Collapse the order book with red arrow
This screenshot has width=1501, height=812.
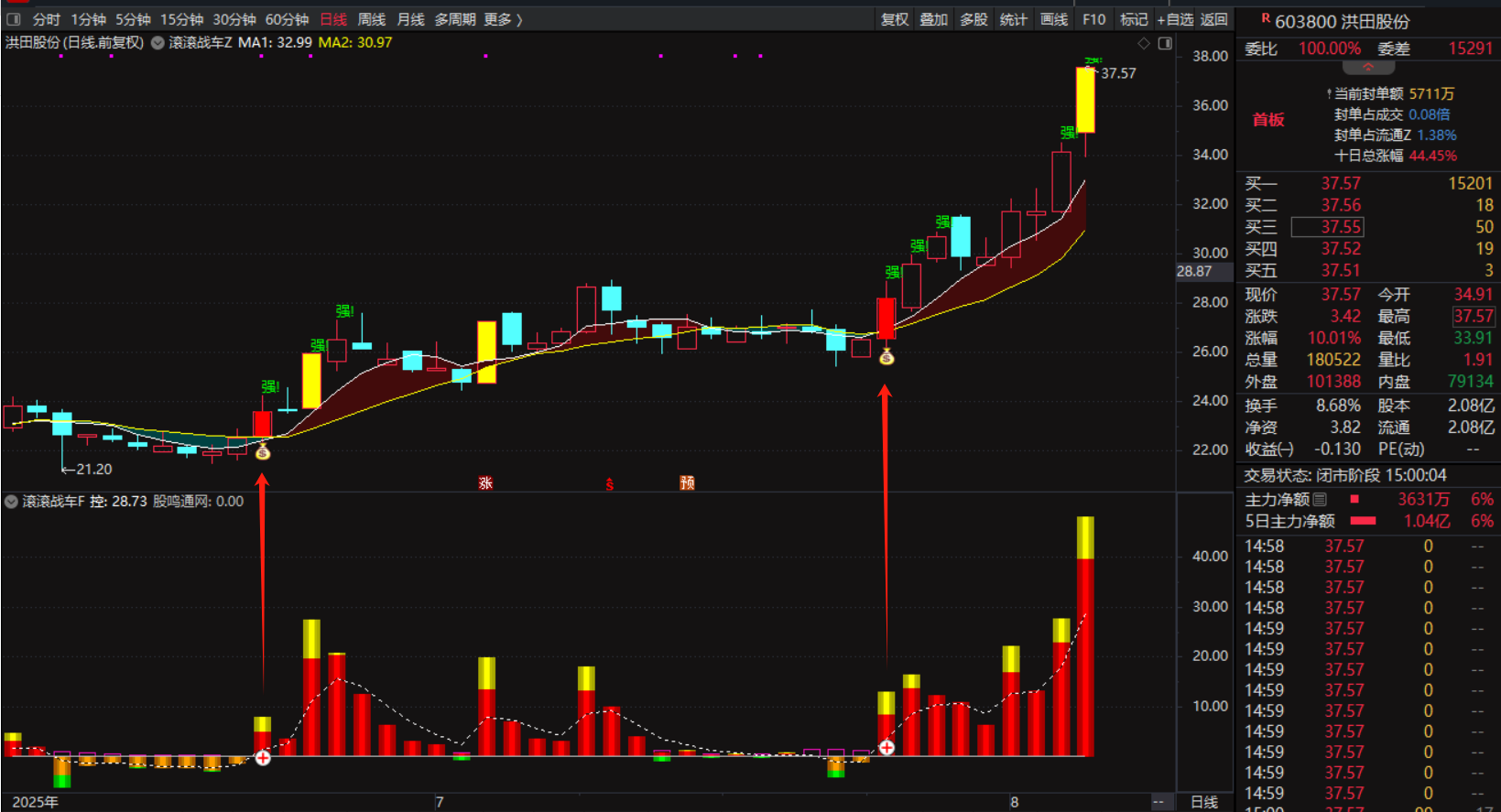[x=1367, y=68]
